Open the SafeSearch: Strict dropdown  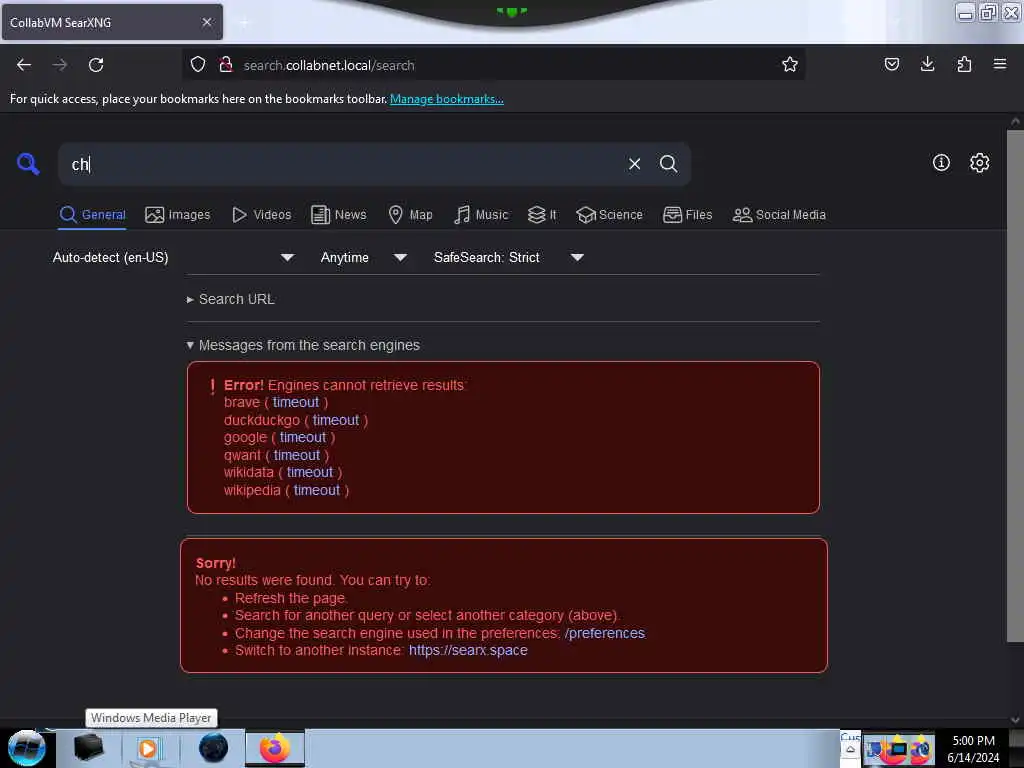(508, 257)
